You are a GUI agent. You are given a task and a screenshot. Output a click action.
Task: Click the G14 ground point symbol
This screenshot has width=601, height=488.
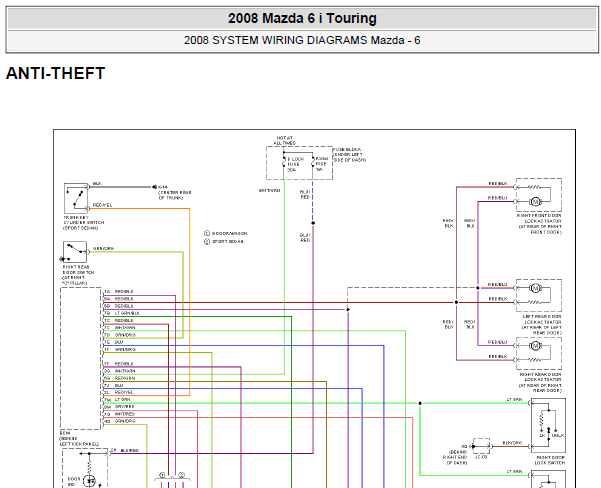pyautogui.click(x=154, y=187)
